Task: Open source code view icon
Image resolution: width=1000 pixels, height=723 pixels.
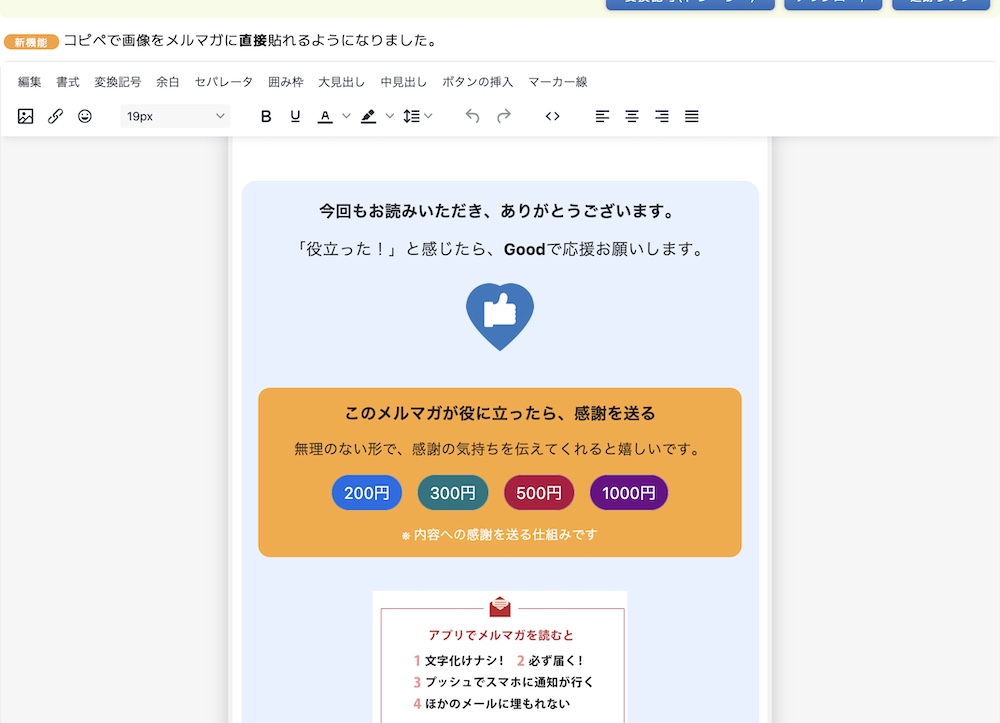Action: click(552, 116)
